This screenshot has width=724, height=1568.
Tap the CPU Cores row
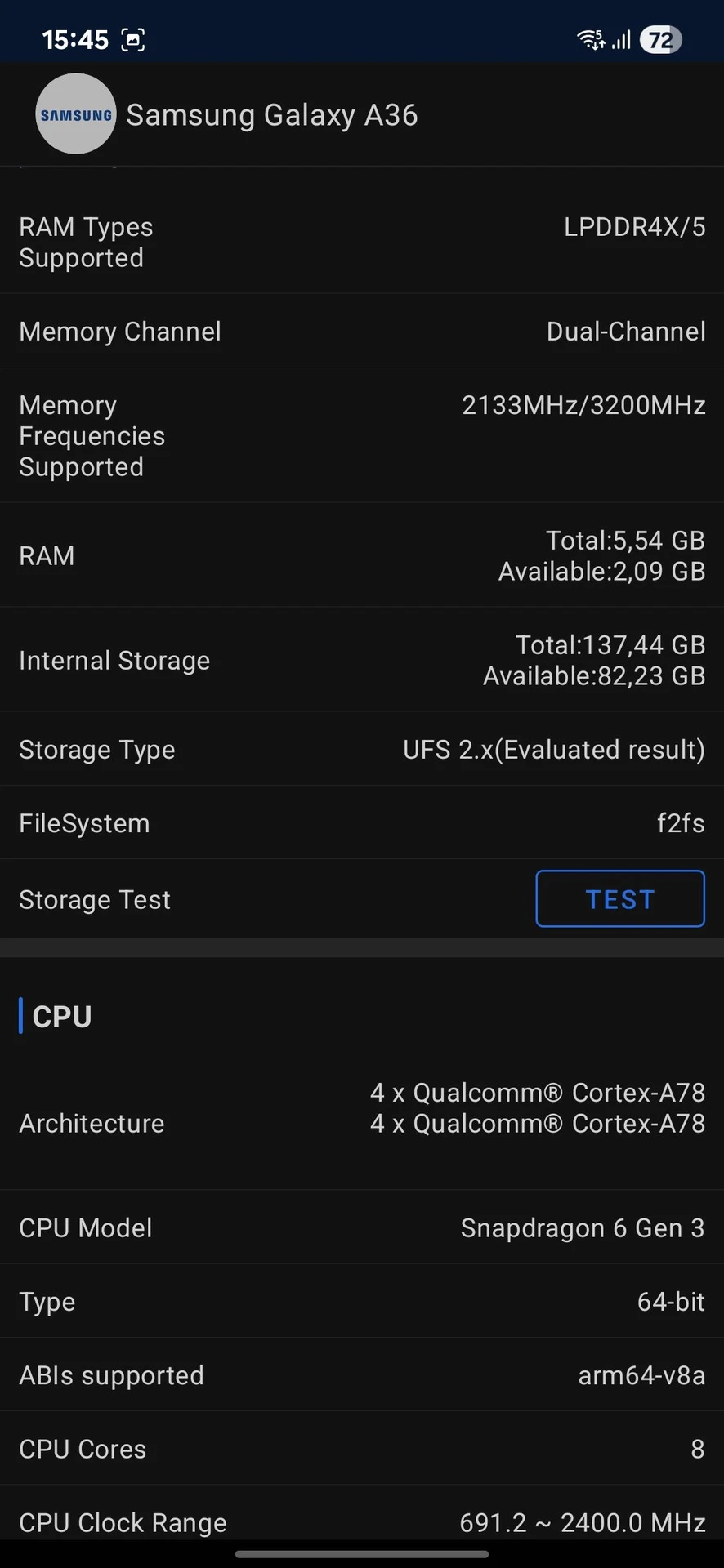(x=362, y=1449)
